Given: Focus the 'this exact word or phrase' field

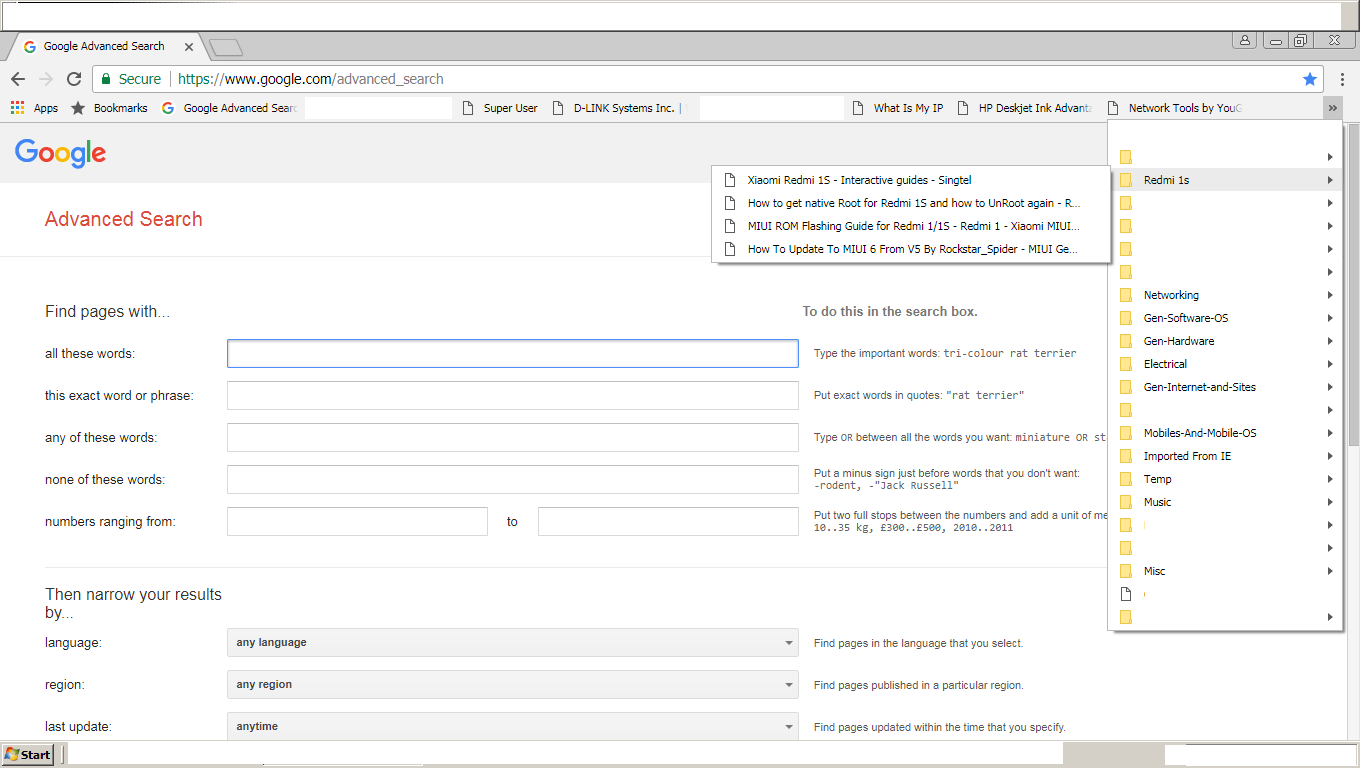Looking at the screenshot, I should pyautogui.click(x=513, y=396).
